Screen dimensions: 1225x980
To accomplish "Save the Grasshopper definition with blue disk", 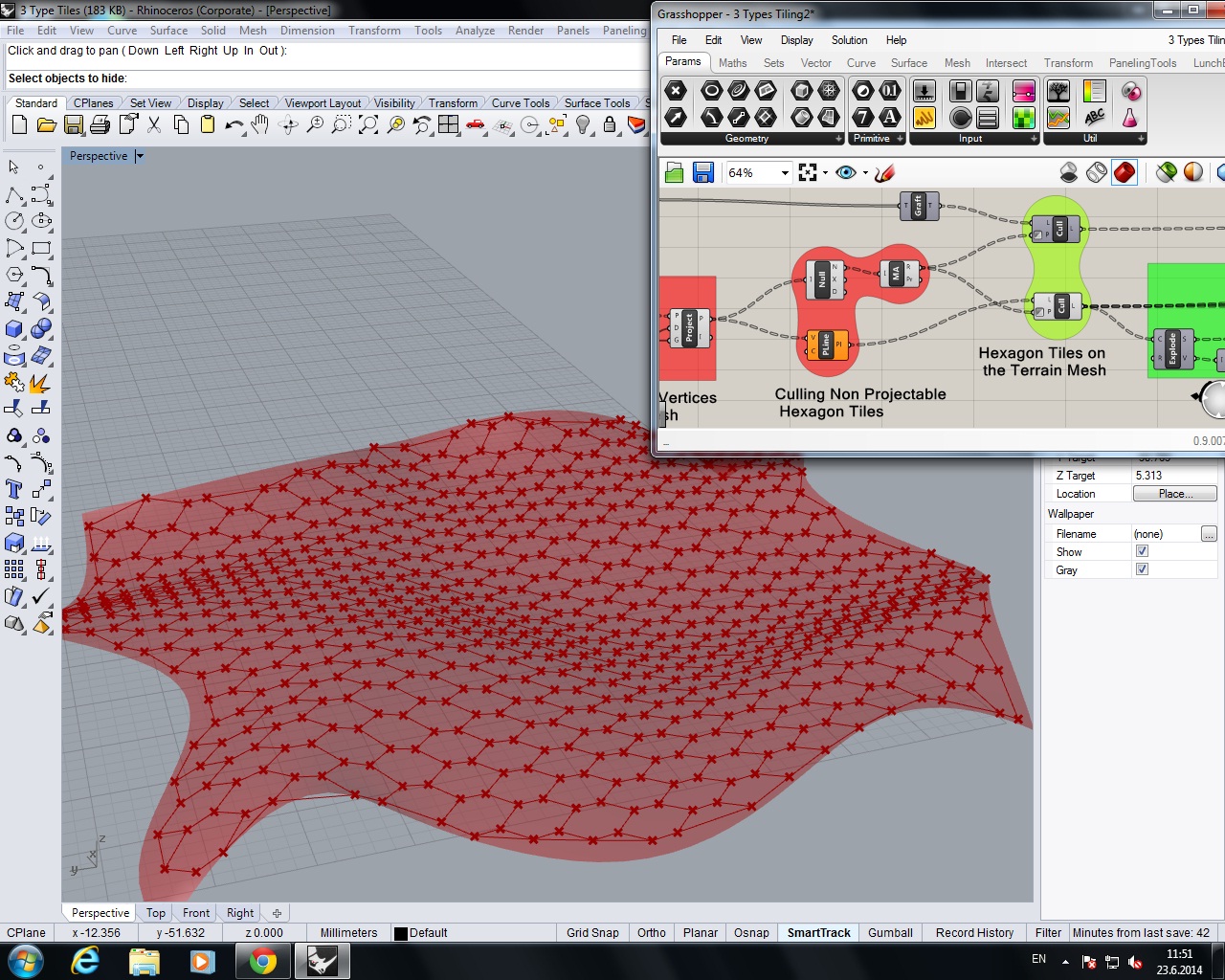I will [x=703, y=172].
